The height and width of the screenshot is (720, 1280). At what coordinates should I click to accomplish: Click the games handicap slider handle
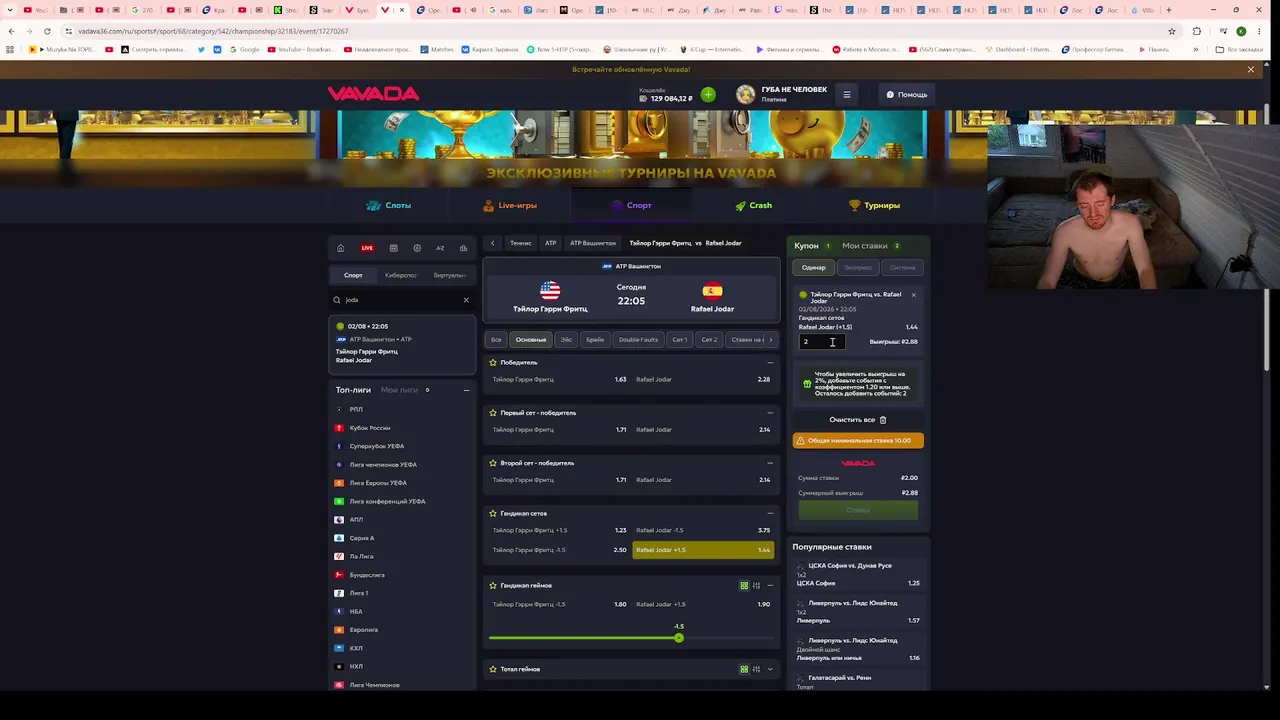(x=679, y=638)
